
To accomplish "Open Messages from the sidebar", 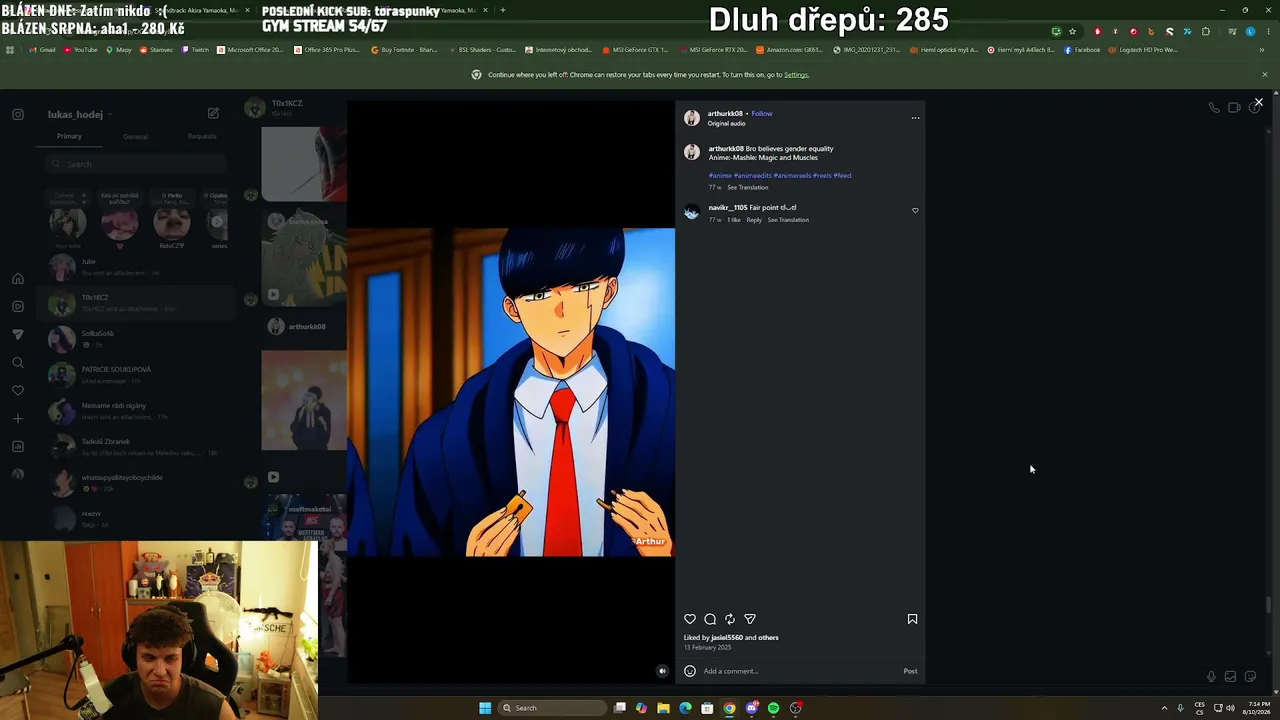I will tap(18, 335).
